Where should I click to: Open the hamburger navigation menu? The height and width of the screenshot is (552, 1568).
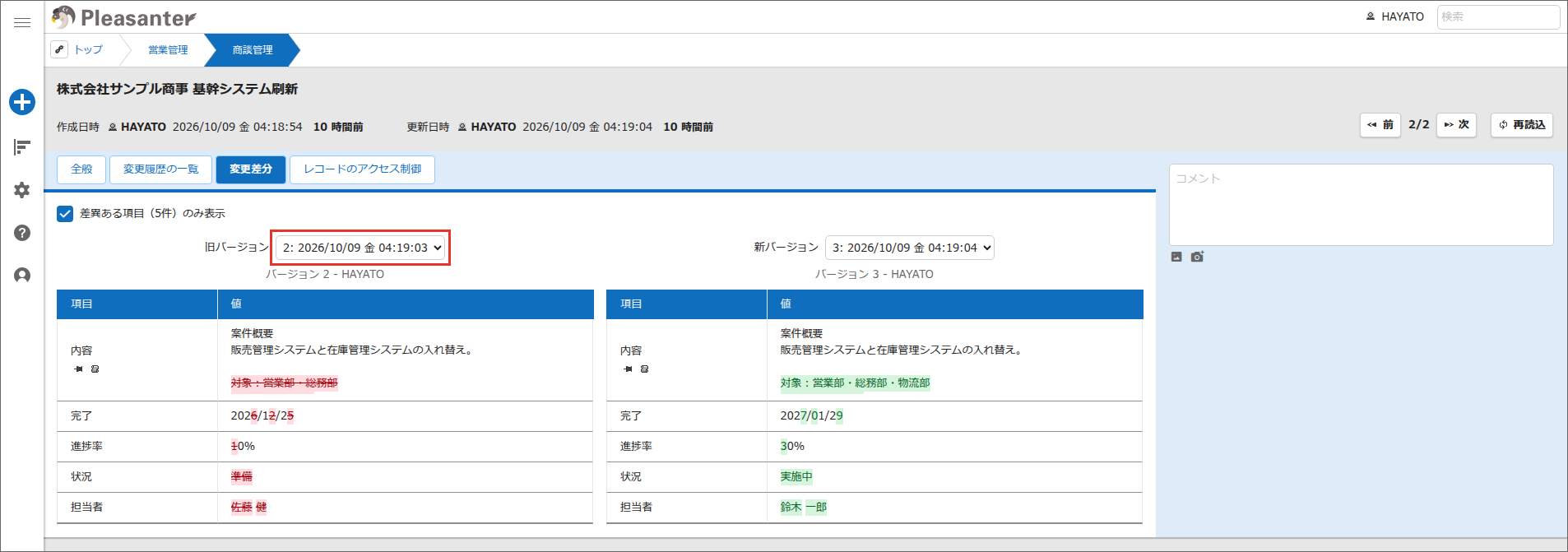pyautogui.click(x=22, y=22)
